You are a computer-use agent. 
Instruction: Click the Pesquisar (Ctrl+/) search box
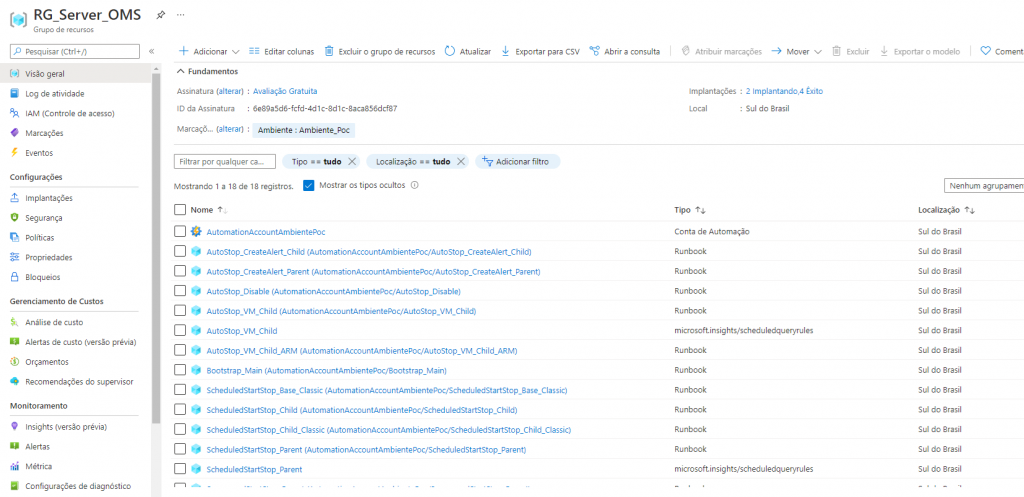pyautogui.click(x=75, y=51)
